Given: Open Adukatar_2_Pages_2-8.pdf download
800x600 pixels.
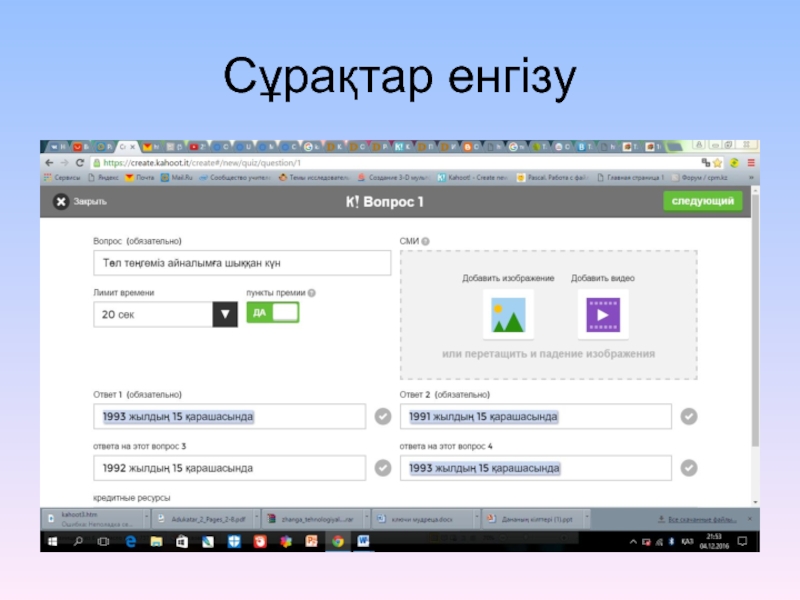Looking at the screenshot, I should pyautogui.click(x=204, y=519).
